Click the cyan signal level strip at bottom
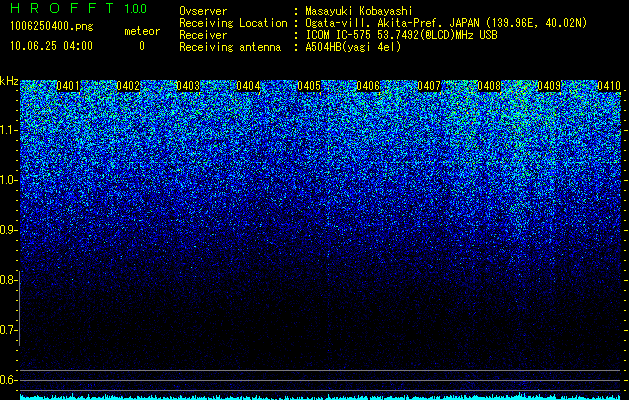Screen dimensions: 629x400 coord(320,397)
